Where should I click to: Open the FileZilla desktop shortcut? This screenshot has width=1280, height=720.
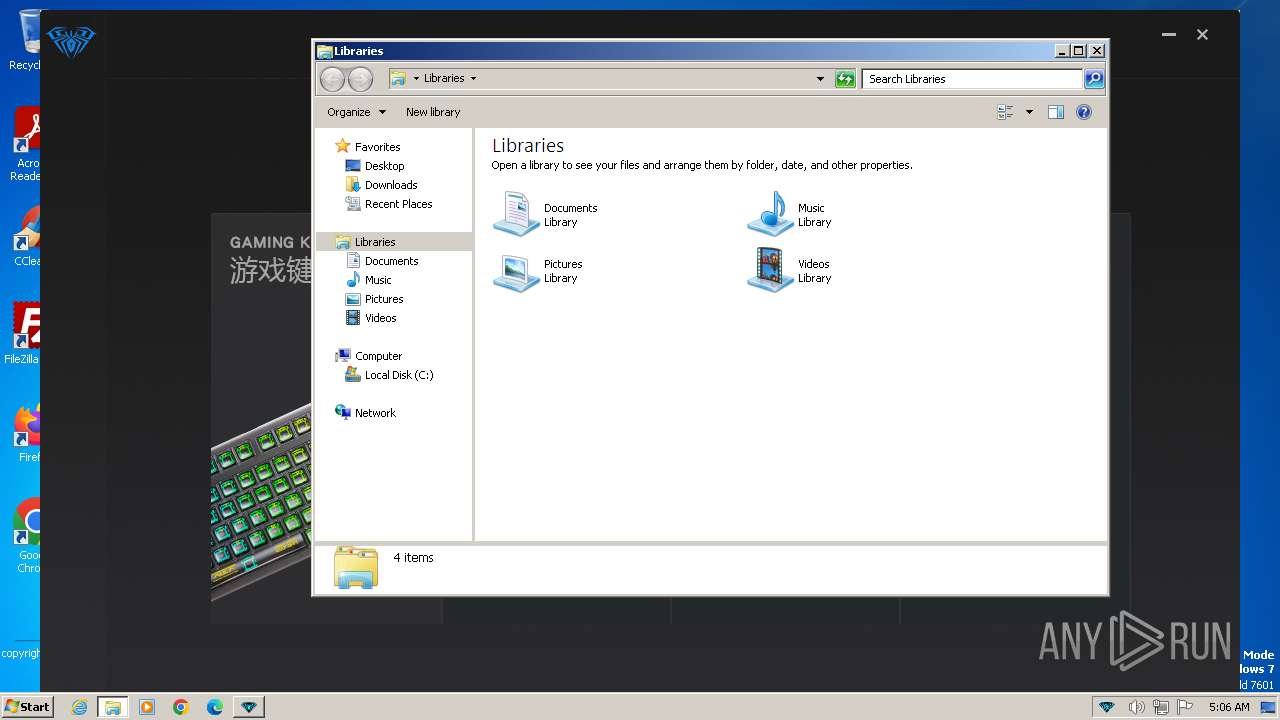point(22,333)
